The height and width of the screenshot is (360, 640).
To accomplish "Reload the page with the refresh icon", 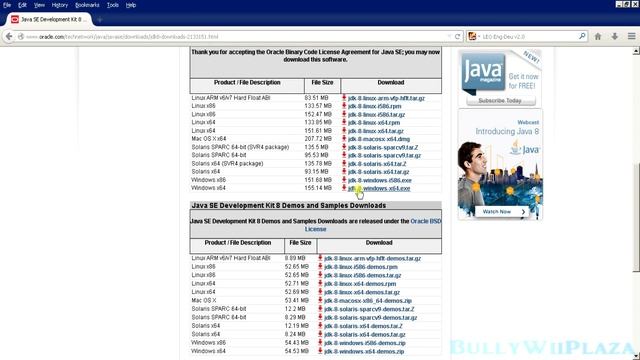I will tap(458, 36).
